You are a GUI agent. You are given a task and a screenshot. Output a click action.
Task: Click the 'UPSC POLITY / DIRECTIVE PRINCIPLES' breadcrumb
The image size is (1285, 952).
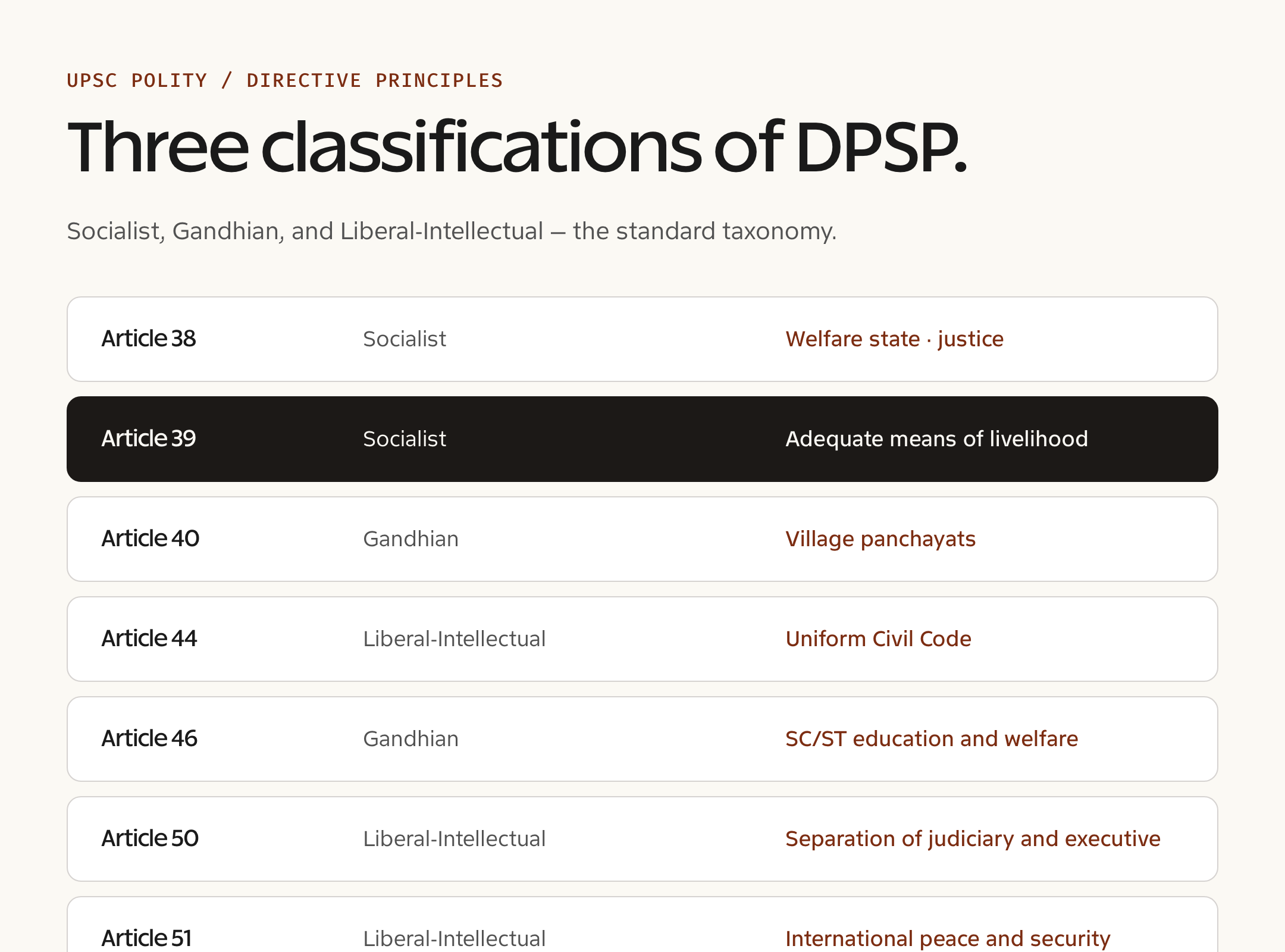(285, 80)
